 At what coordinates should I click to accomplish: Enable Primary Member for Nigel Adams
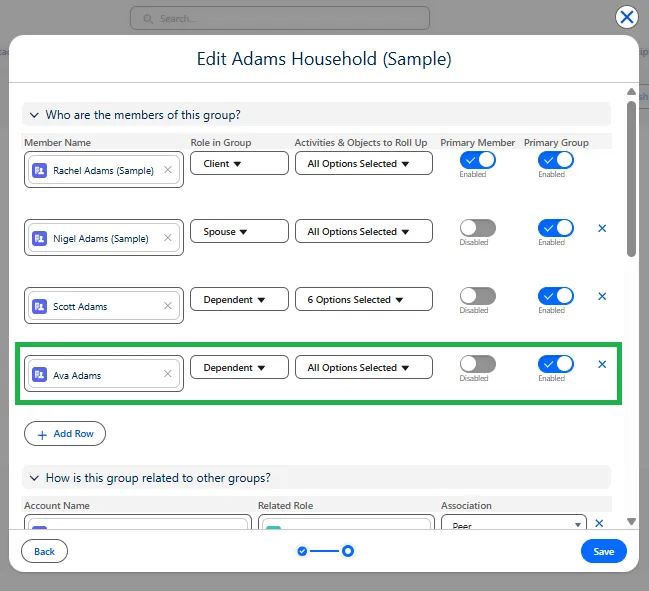point(478,228)
